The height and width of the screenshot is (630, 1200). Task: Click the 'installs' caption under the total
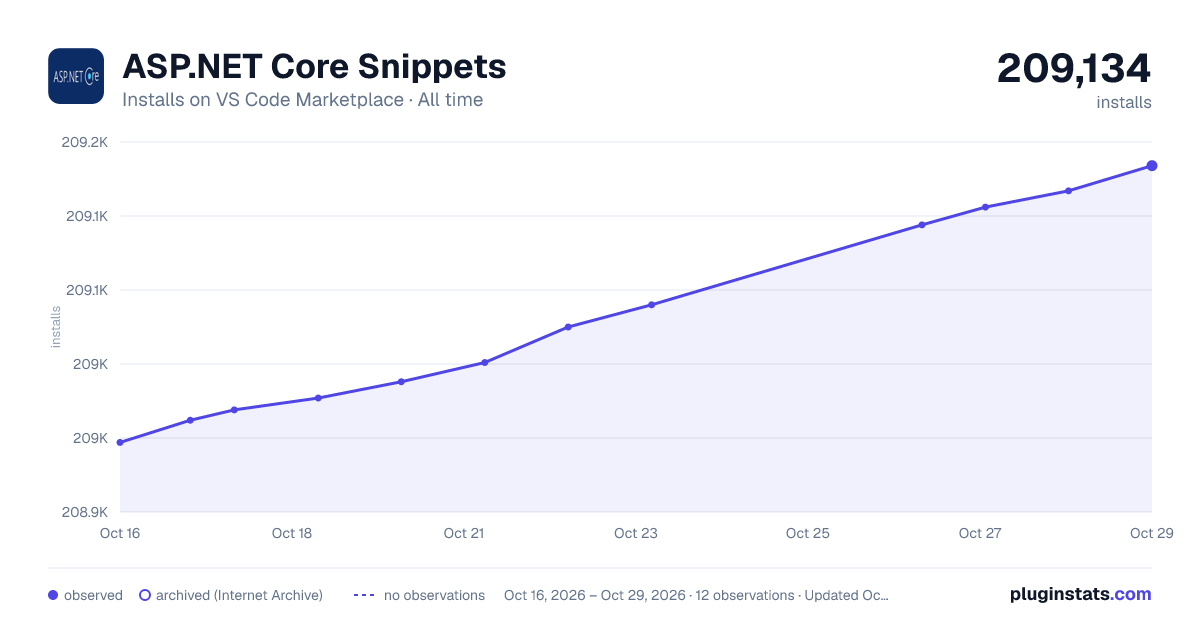[1124, 102]
